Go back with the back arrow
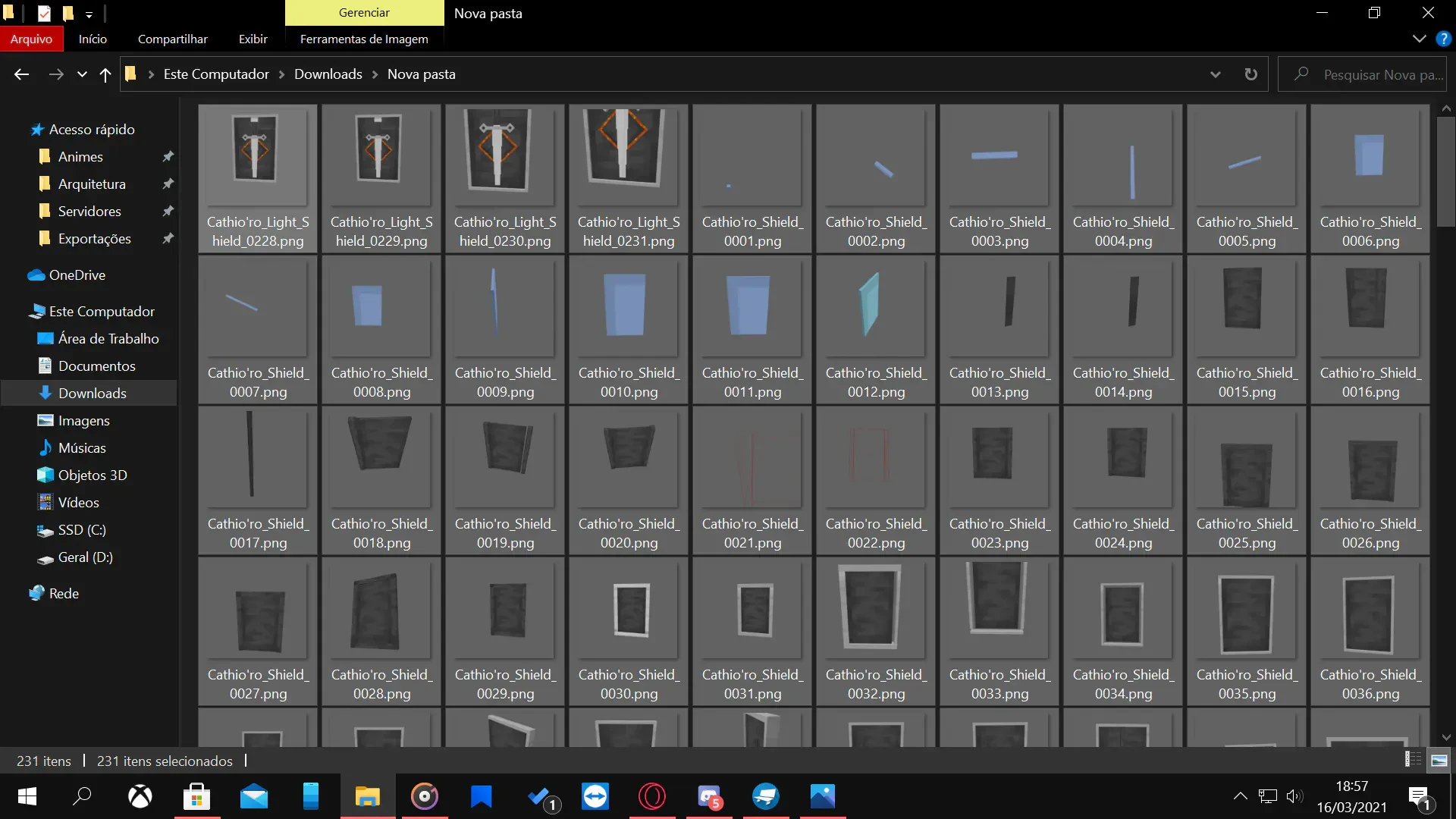The width and height of the screenshot is (1456, 819). pyautogui.click(x=22, y=74)
